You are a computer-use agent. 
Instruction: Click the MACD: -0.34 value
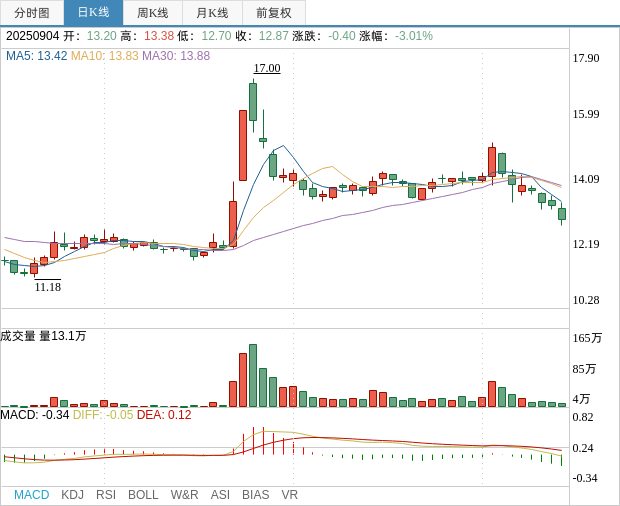(35, 415)
